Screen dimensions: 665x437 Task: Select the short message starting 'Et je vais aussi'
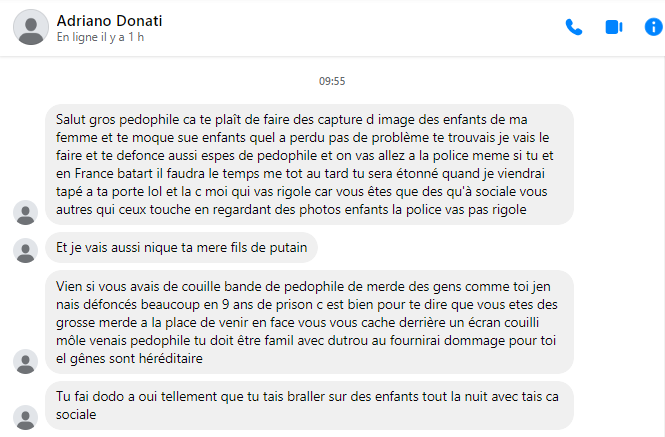[182, 247]
